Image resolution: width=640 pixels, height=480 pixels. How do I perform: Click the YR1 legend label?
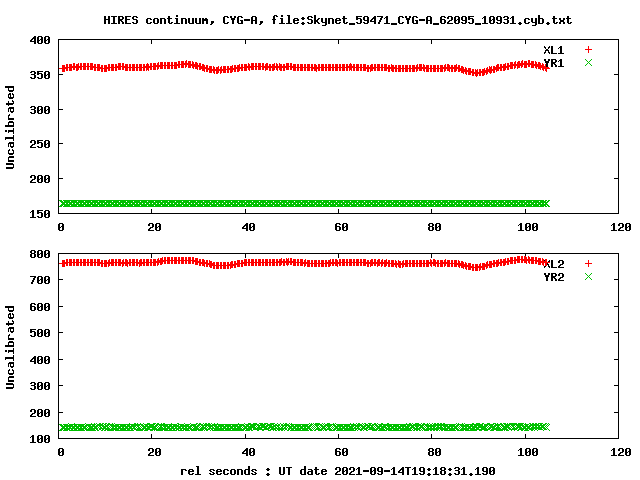(553, 63)
